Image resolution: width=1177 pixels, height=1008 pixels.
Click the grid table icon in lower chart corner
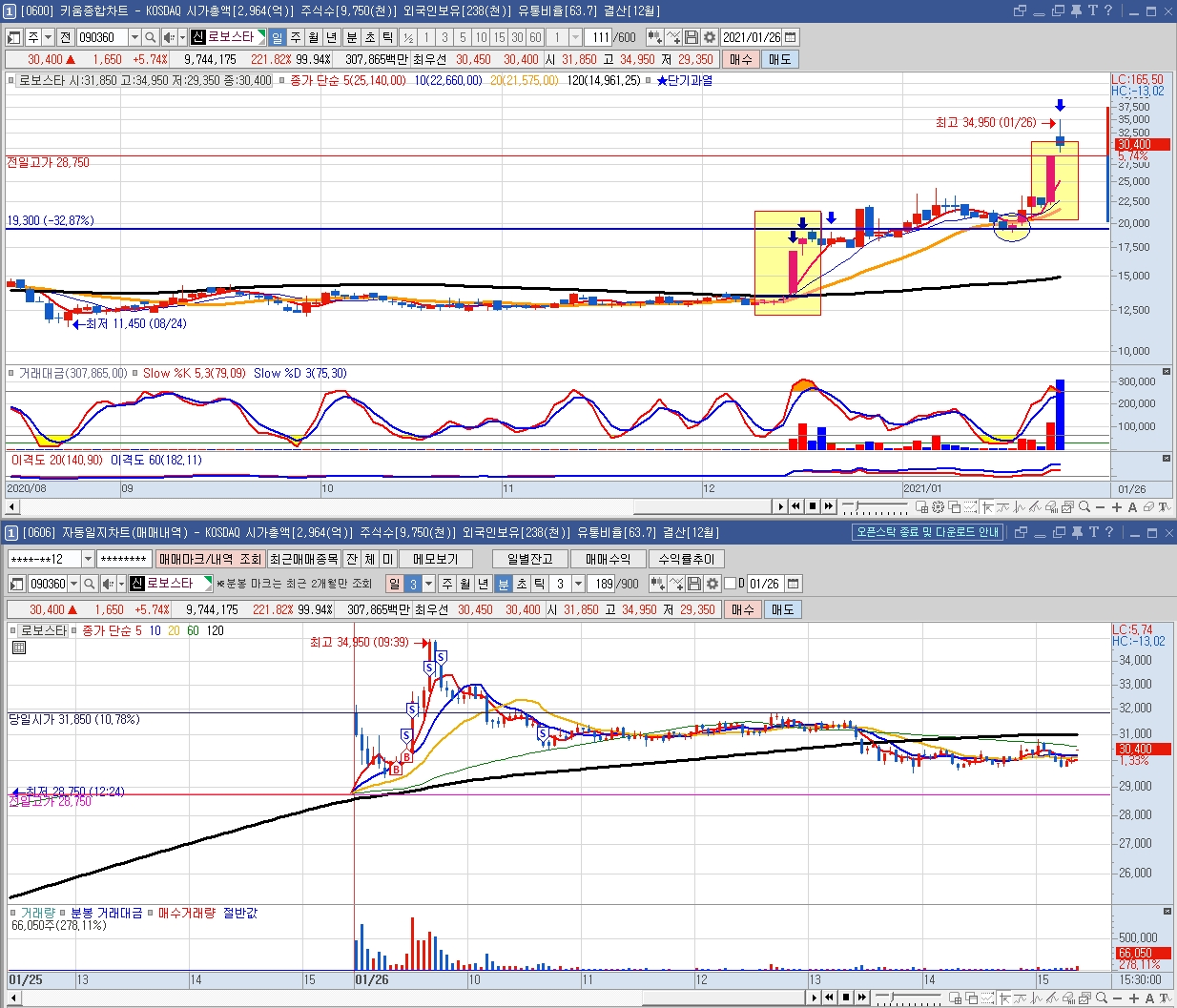[x=18, y=648]
